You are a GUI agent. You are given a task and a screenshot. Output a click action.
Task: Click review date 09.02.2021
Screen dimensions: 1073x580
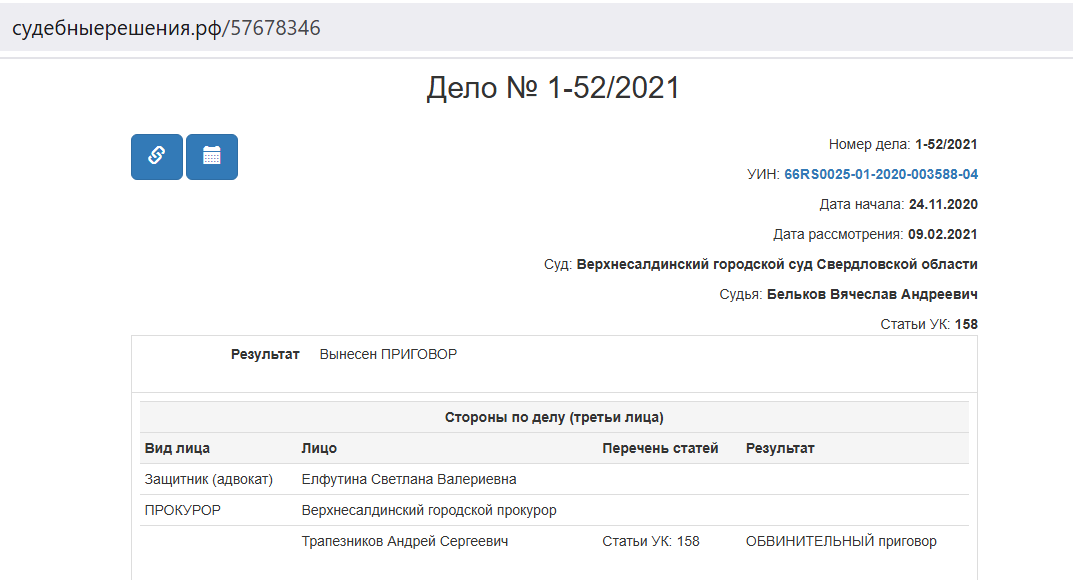[x=943, y=235]
